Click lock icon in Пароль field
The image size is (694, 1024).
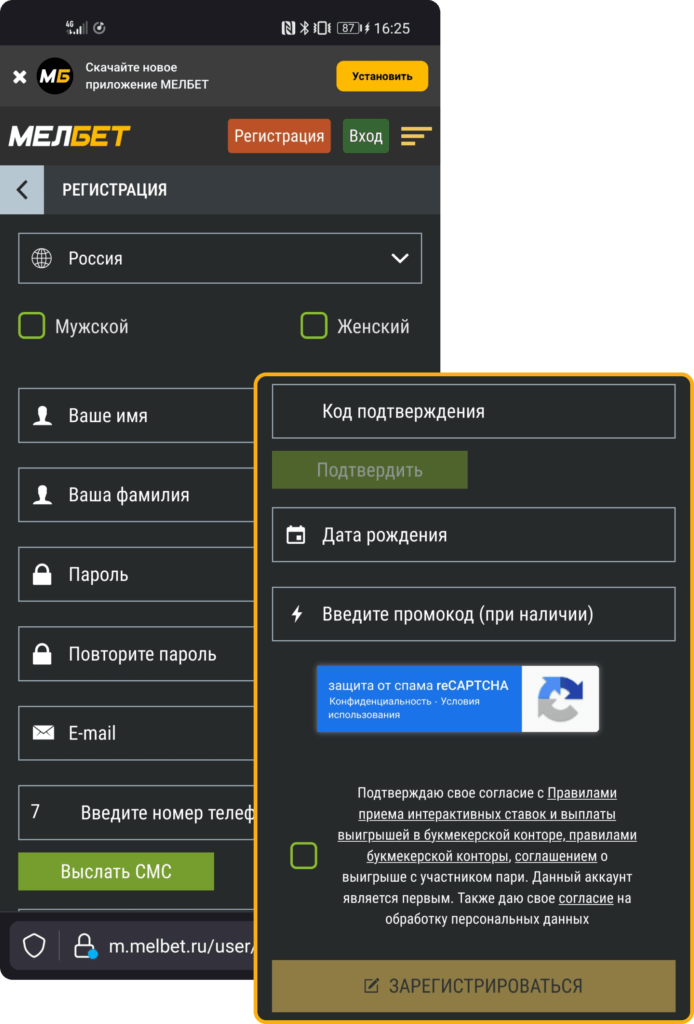(42, 574)
